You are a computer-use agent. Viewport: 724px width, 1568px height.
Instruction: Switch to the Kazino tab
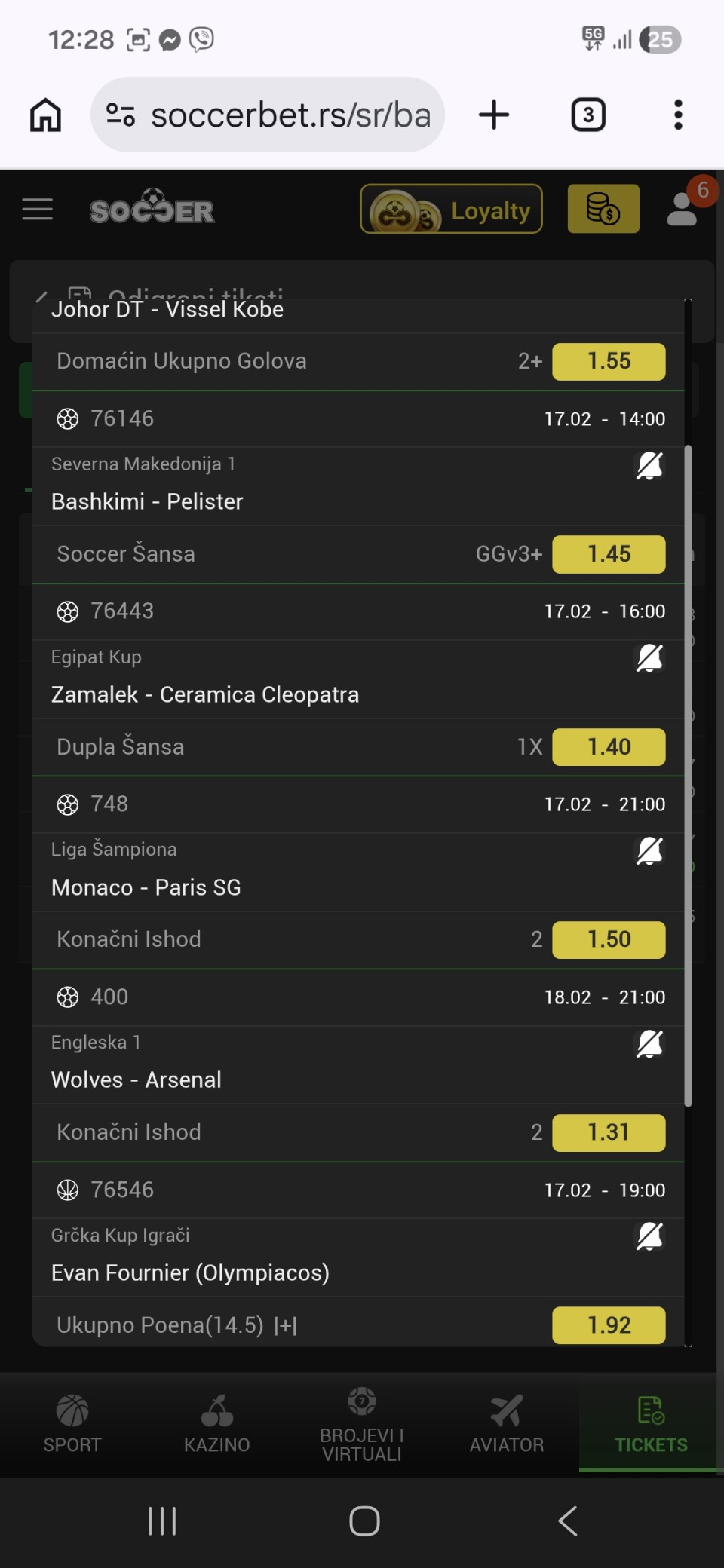pos(217,1423)
